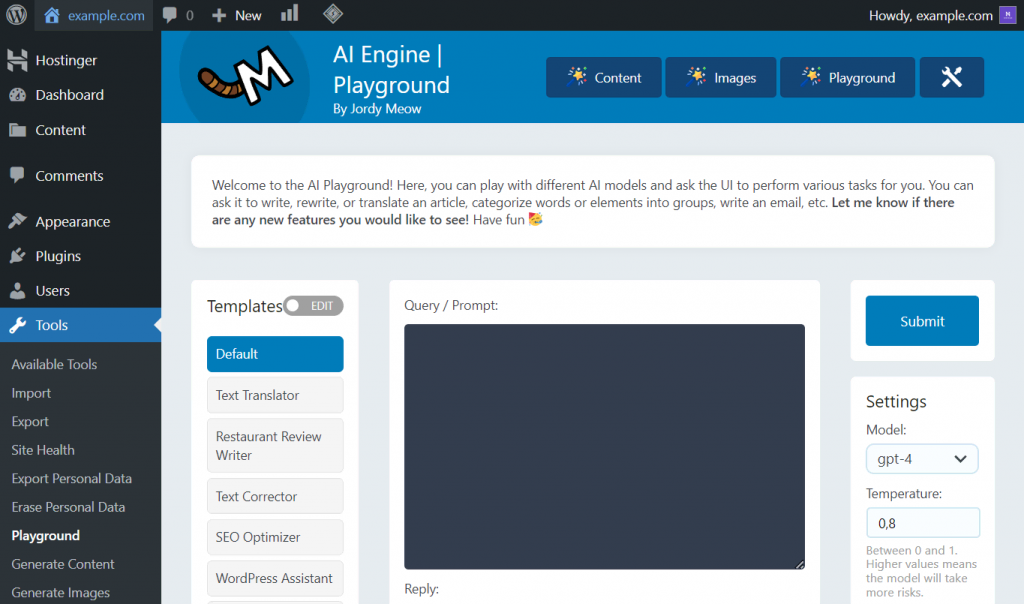
Task: Switch to the Images view in the header
Action: coord(720,77)
